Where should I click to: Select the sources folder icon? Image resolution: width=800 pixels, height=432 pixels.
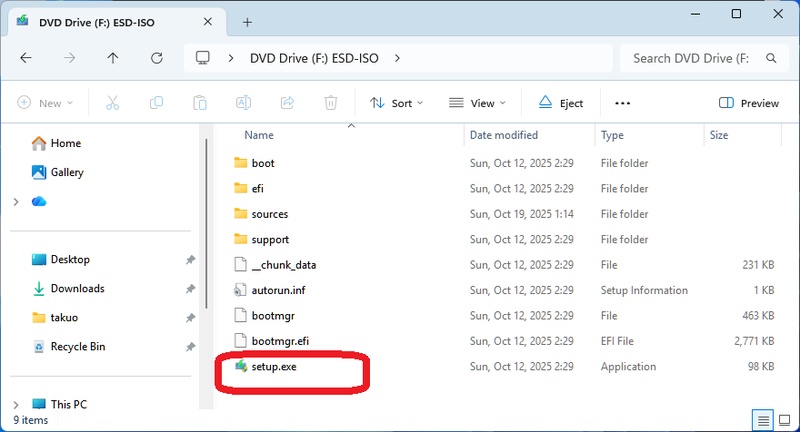click(x=240, y=213)
